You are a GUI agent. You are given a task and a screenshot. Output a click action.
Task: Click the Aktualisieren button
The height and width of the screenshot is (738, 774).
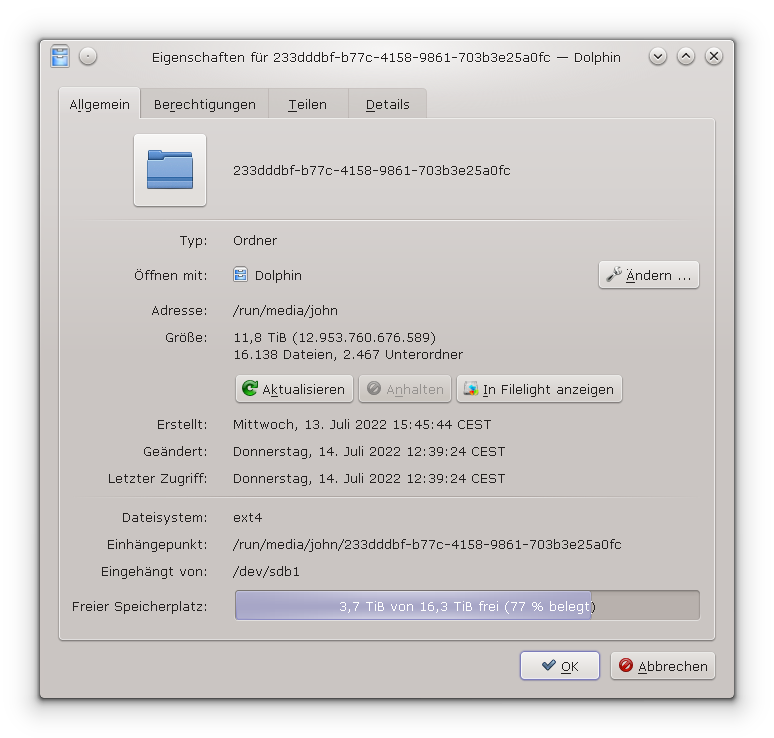tap(294, 389)
